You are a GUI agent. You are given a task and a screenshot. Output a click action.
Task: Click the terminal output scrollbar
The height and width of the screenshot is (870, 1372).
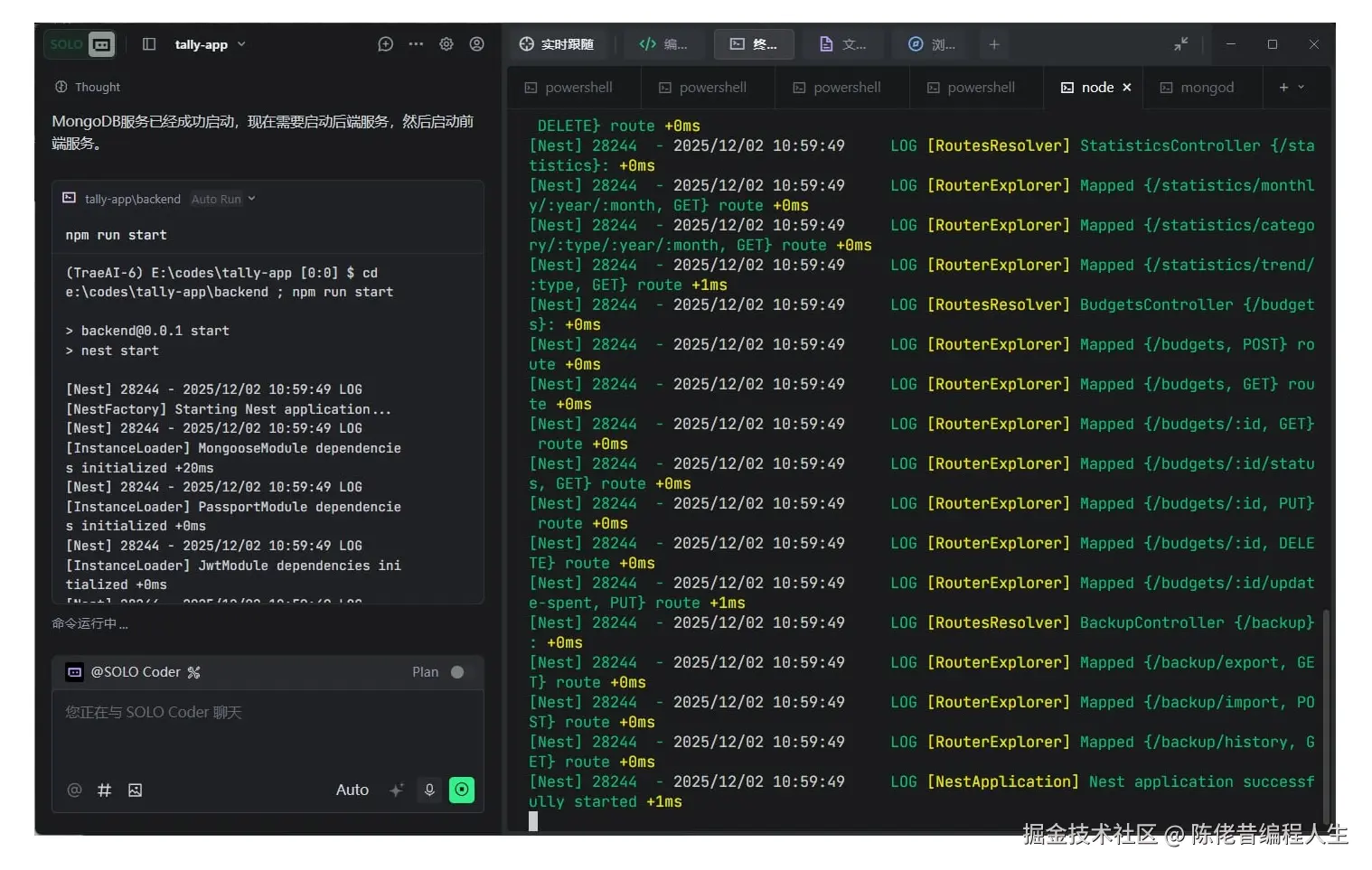(1326, 716)
